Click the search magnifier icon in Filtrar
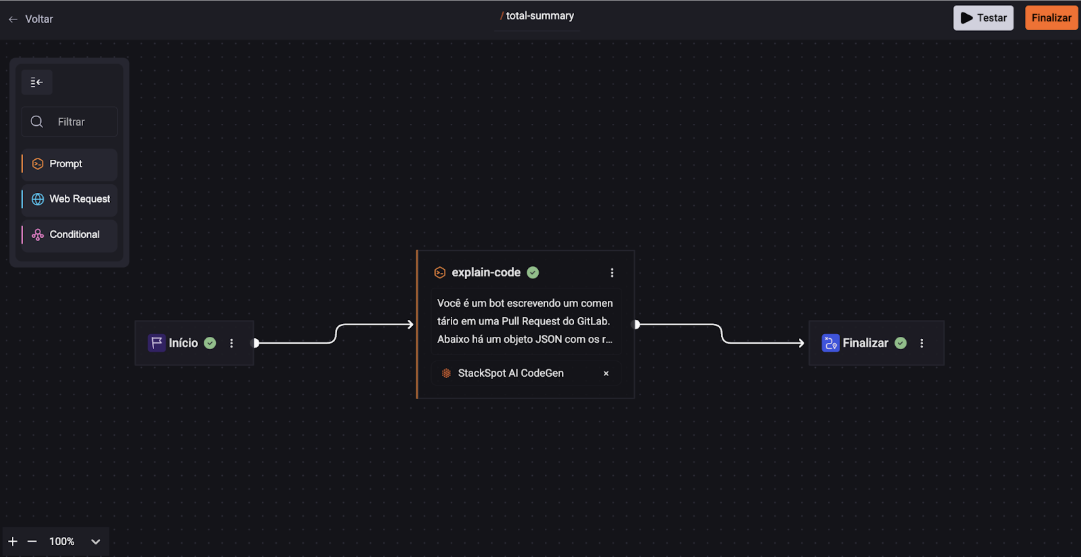 click(37, 122)
